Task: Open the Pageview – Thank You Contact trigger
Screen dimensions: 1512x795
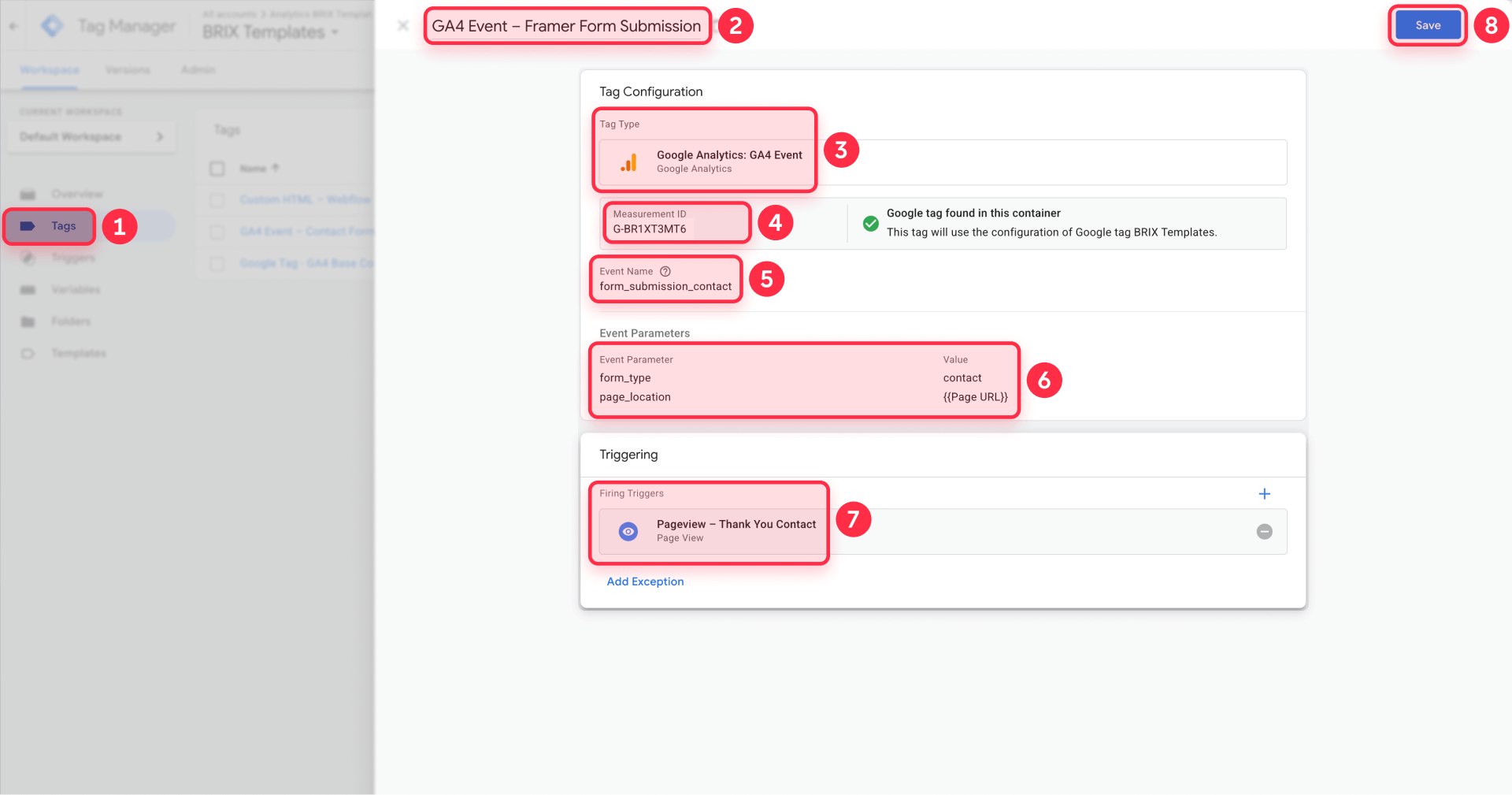Action: click(943, 532)
